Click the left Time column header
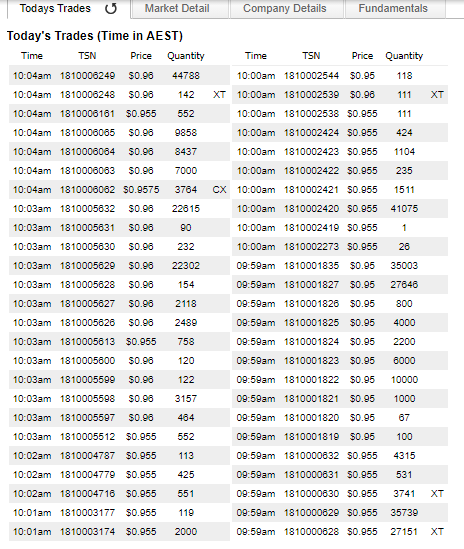The image size is (464, 549). [32, 56]
